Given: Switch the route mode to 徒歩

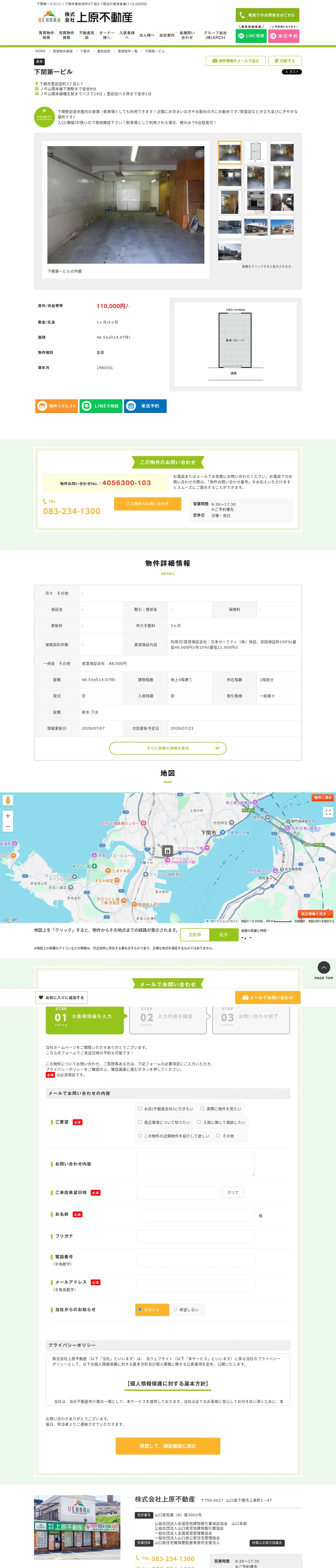Looking at the screenshot, I should click(x=223, y=934).
